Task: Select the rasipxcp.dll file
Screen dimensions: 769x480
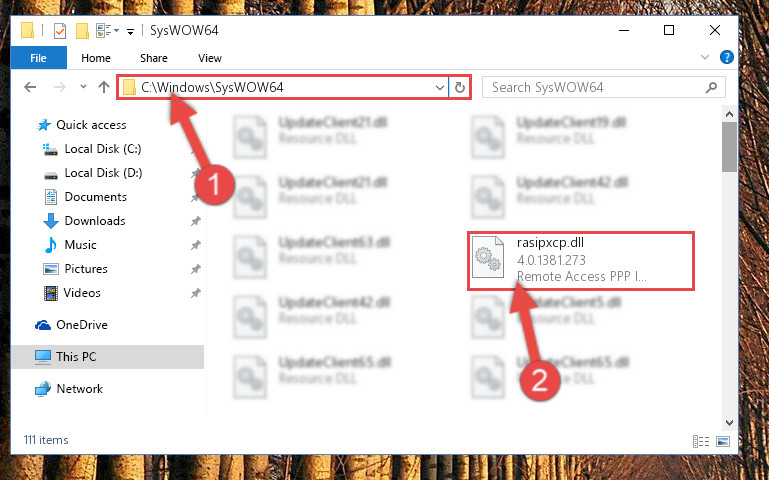Action: click(x=581, y=260)
